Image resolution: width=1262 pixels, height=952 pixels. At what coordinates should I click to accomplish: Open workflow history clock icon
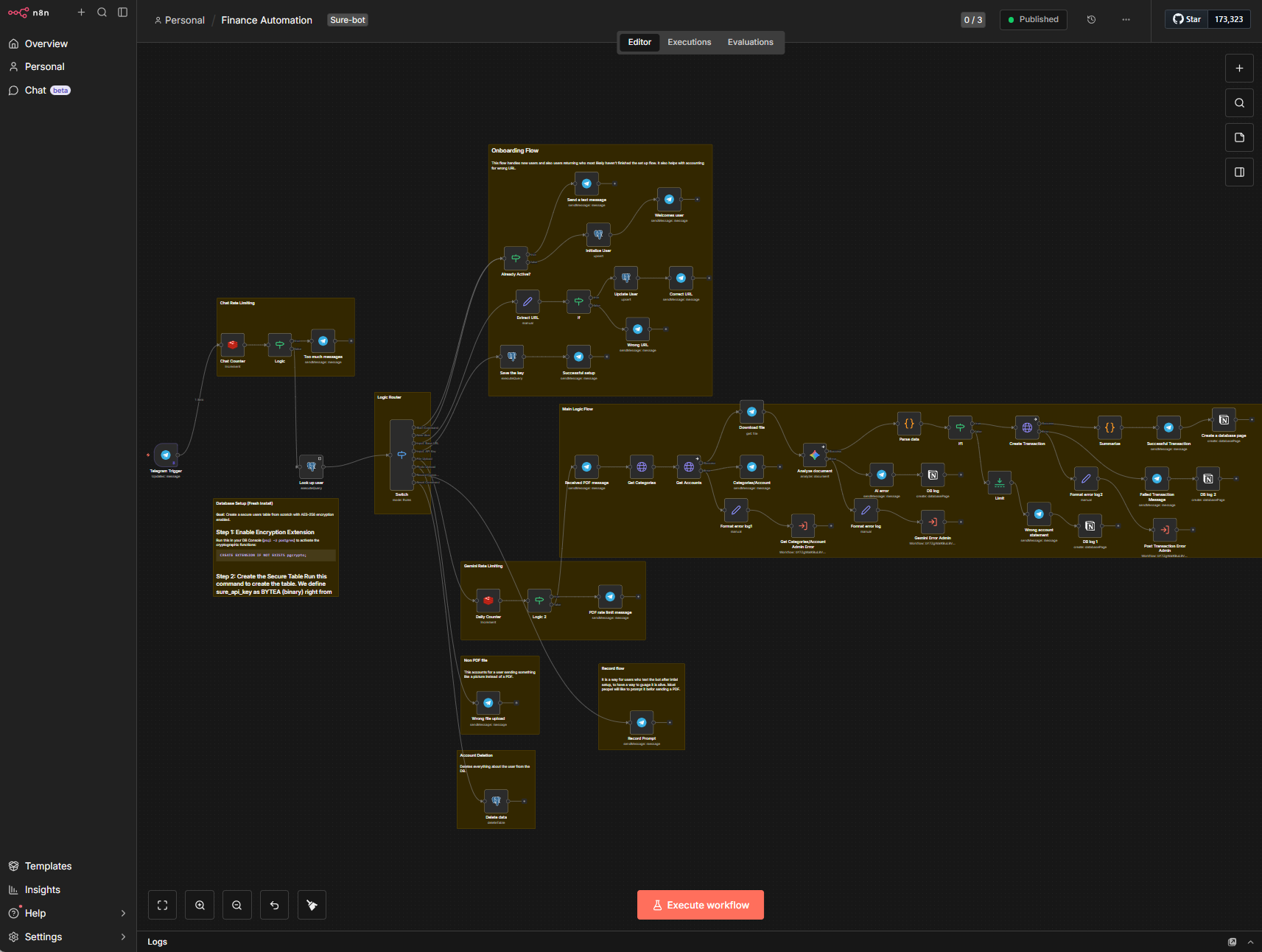1091,20
